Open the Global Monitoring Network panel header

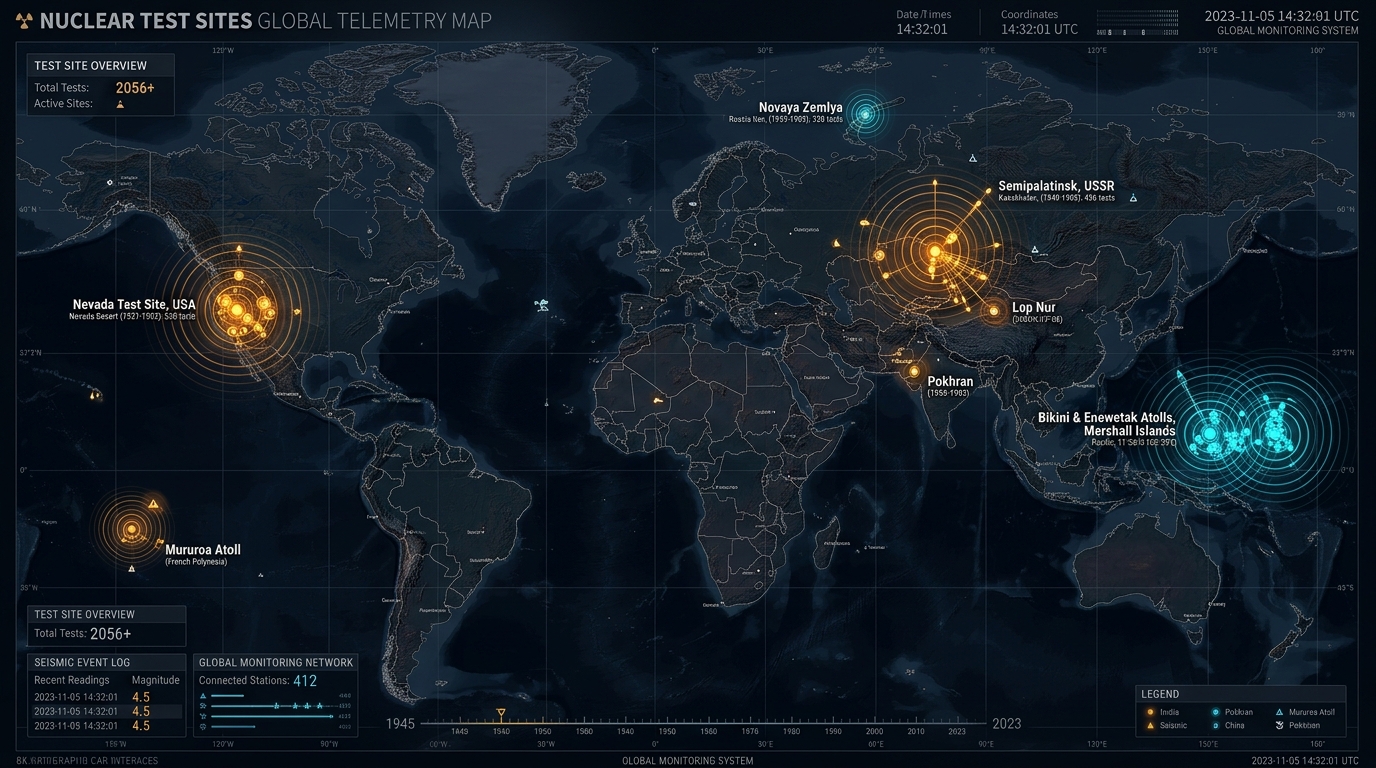point(275,662)
